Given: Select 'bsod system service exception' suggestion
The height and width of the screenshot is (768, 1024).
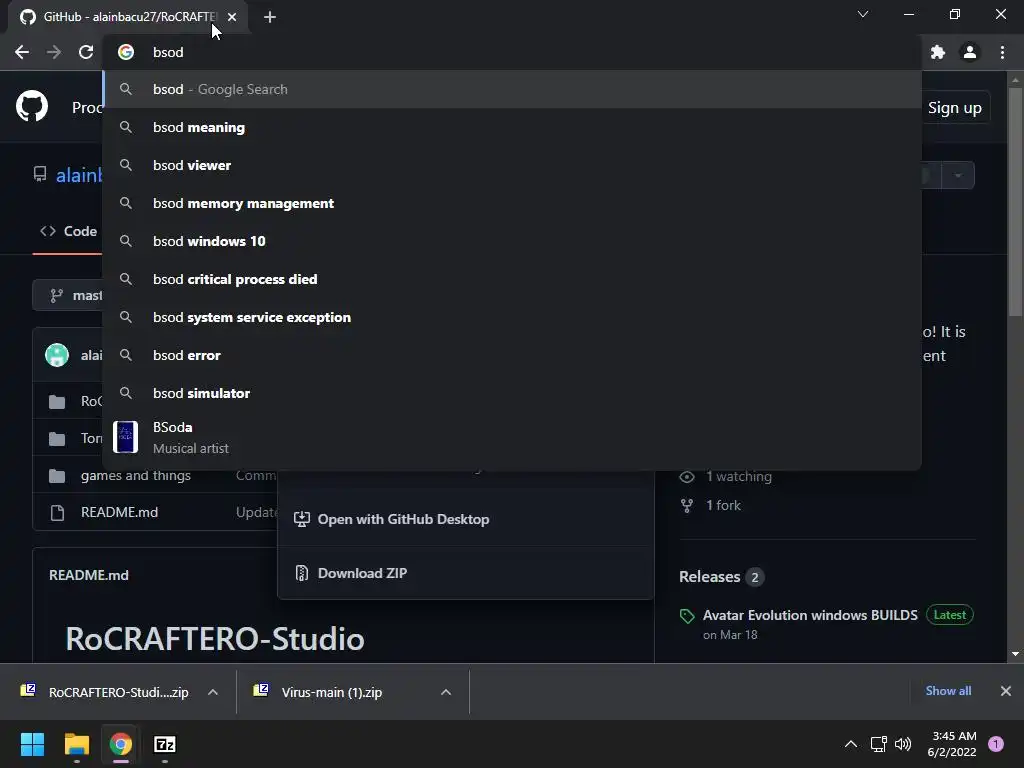Looking at the screenshot, I should click(x=512, y=317).
